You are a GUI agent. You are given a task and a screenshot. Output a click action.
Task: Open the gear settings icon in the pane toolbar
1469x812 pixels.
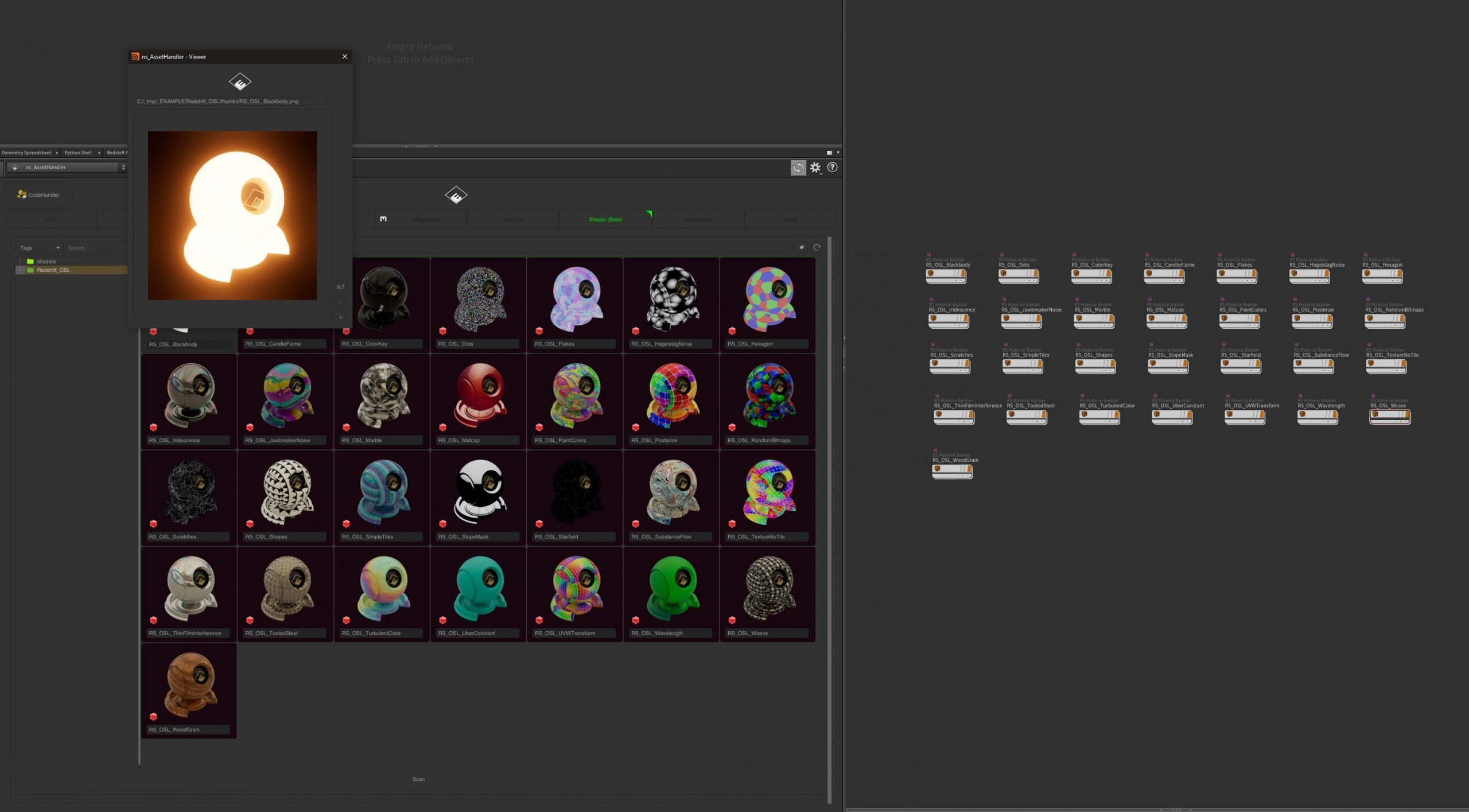[x=815, y=167]
